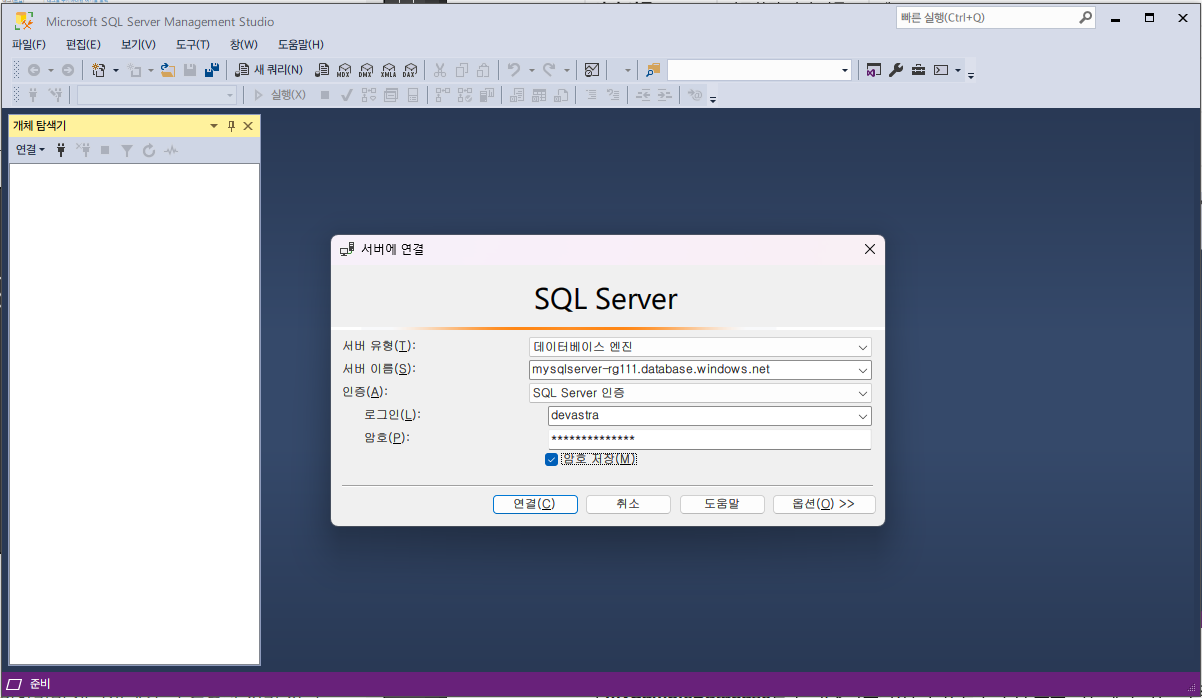Close the 서버에 연결 dialog
This screenshot has width=1202, height=698.
point(869,249)
